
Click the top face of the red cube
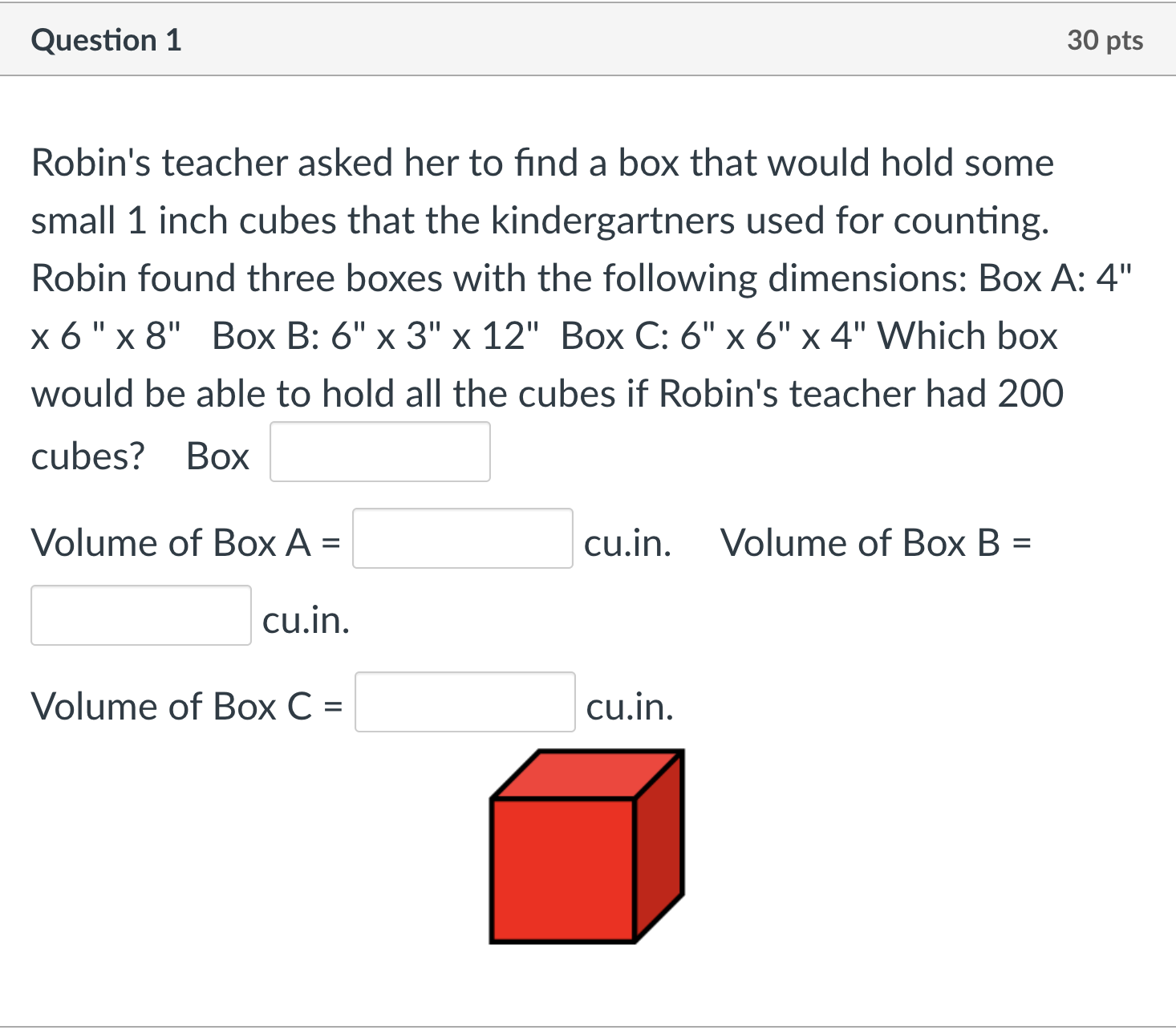pyautogui.click(x=586, y=772)
